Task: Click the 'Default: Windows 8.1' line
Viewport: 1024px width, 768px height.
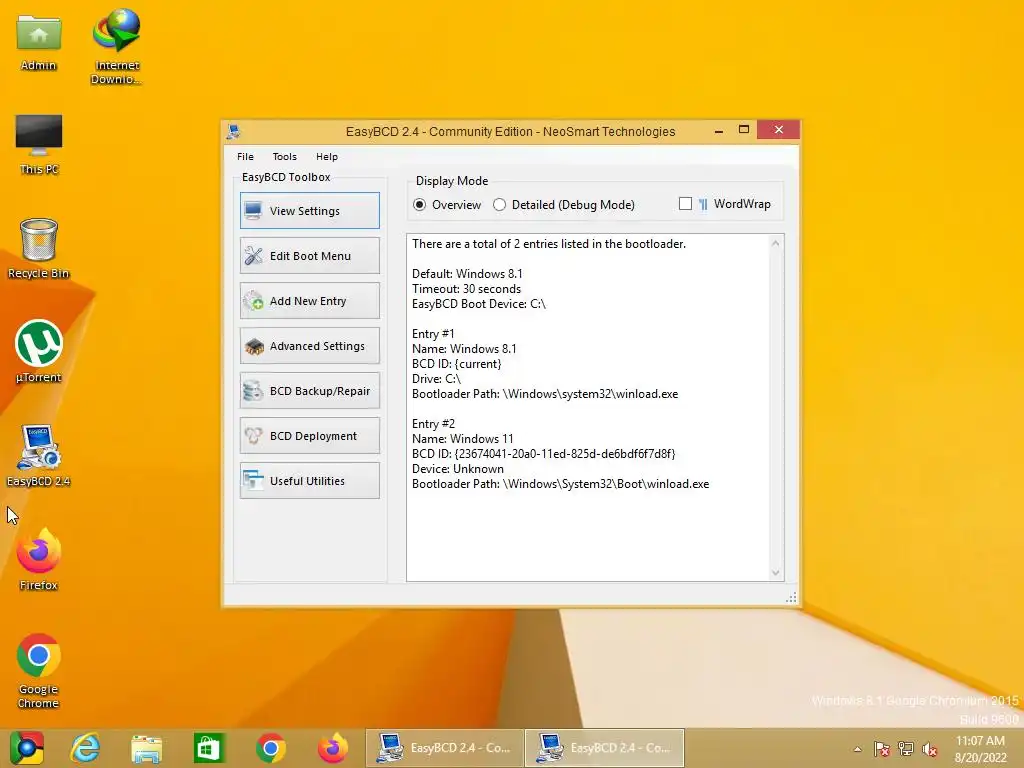Action: point(467,274)
